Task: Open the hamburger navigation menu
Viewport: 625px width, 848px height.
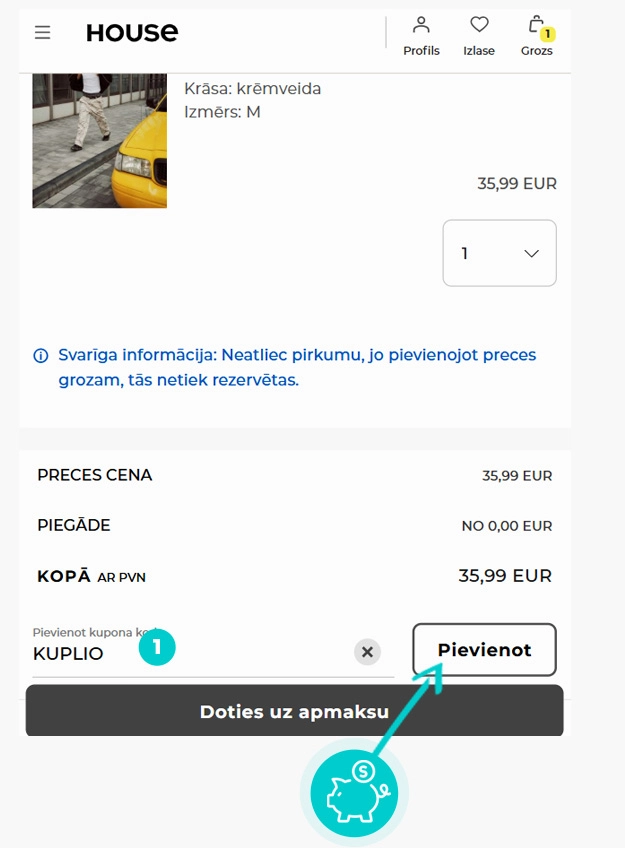Action: click(x=42, y=32)
